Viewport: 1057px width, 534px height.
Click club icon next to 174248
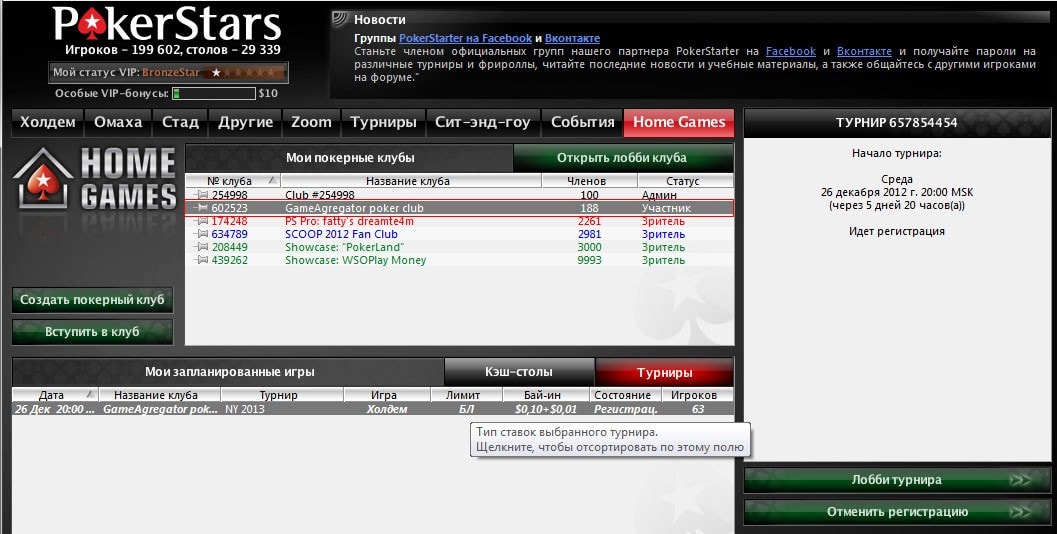pyautogui.click(x=201, y=221)
